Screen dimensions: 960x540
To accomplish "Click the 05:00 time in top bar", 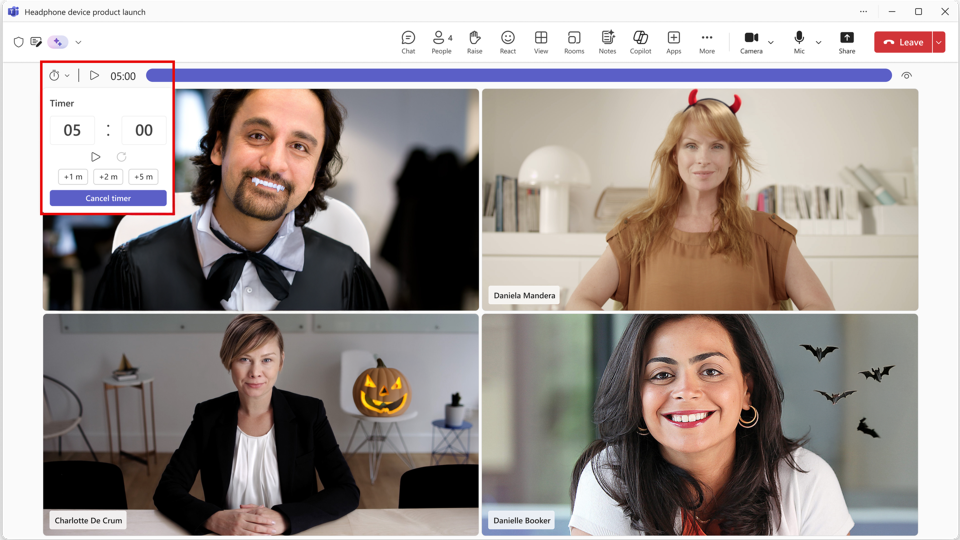I will [123, 76].
